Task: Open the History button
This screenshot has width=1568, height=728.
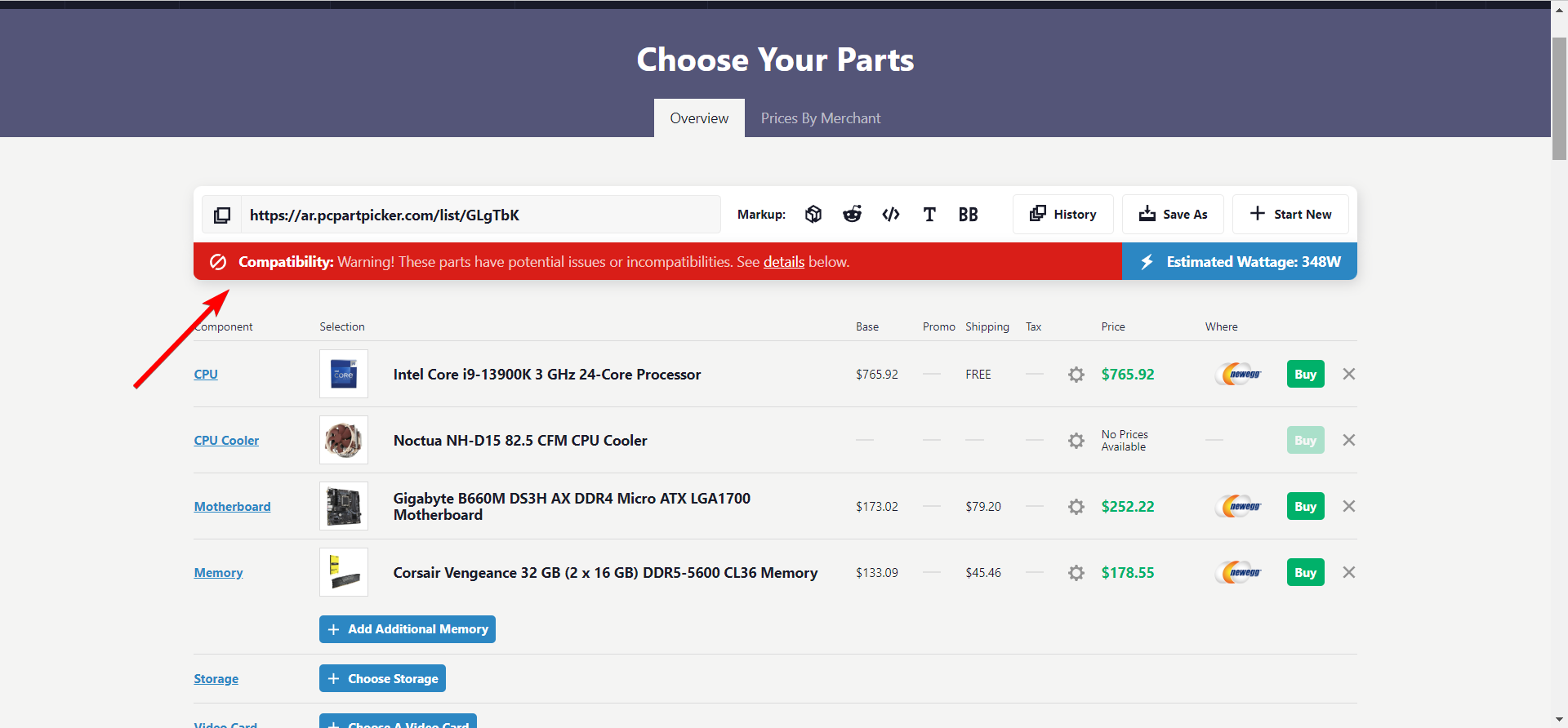Action: tap(1062, 215)
